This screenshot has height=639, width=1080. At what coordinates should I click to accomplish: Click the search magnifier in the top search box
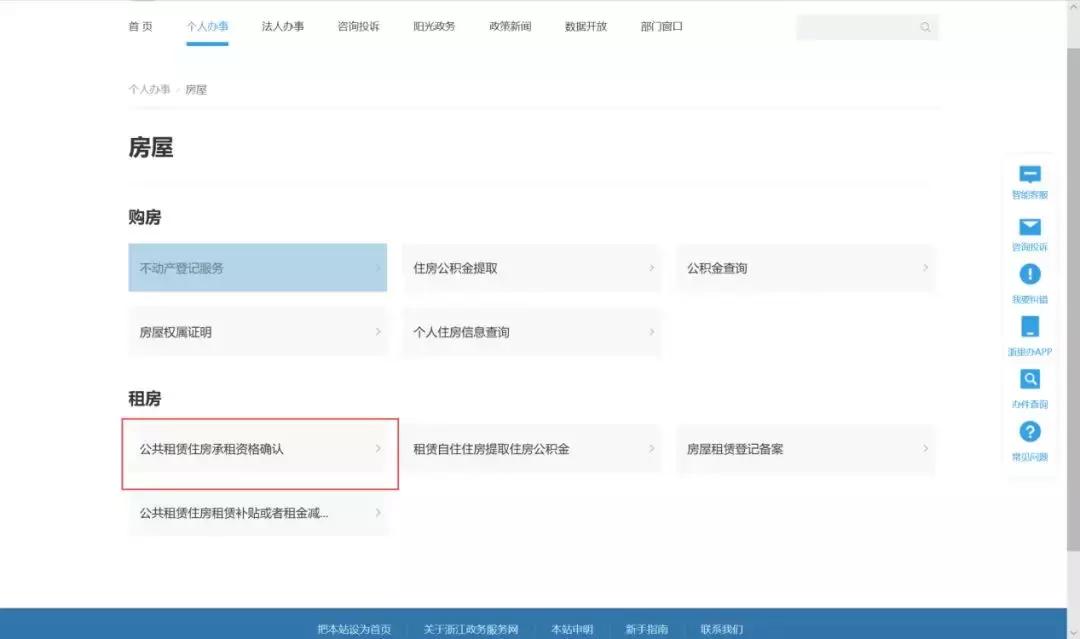pyautogui.click(x=924, y=27)
